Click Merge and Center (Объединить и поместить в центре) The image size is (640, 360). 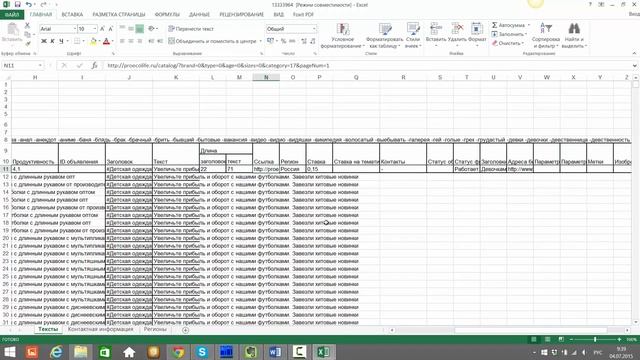tap(212, 41)
